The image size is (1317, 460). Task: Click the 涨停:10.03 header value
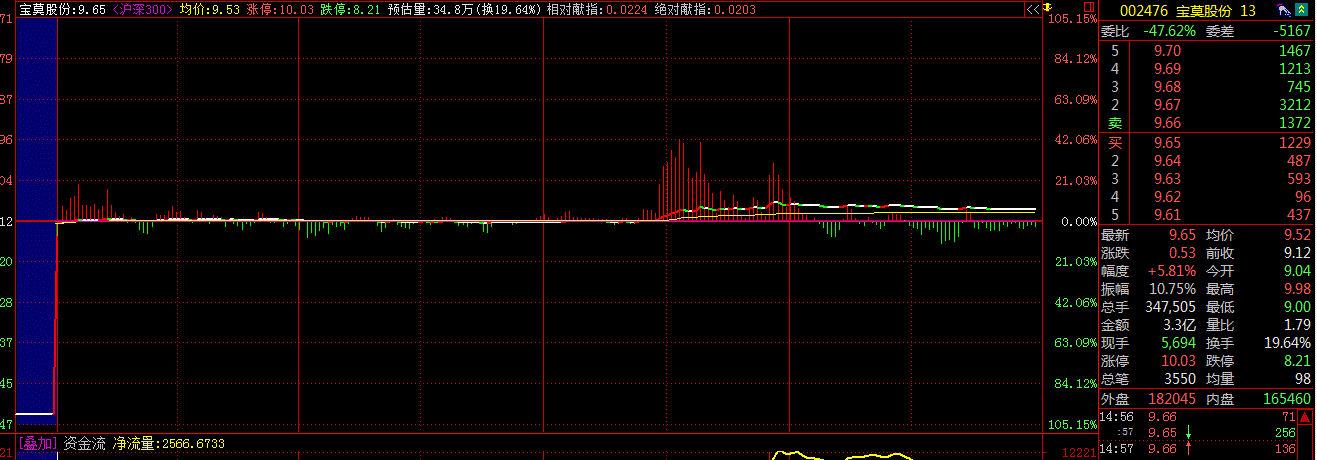(280, 8)
